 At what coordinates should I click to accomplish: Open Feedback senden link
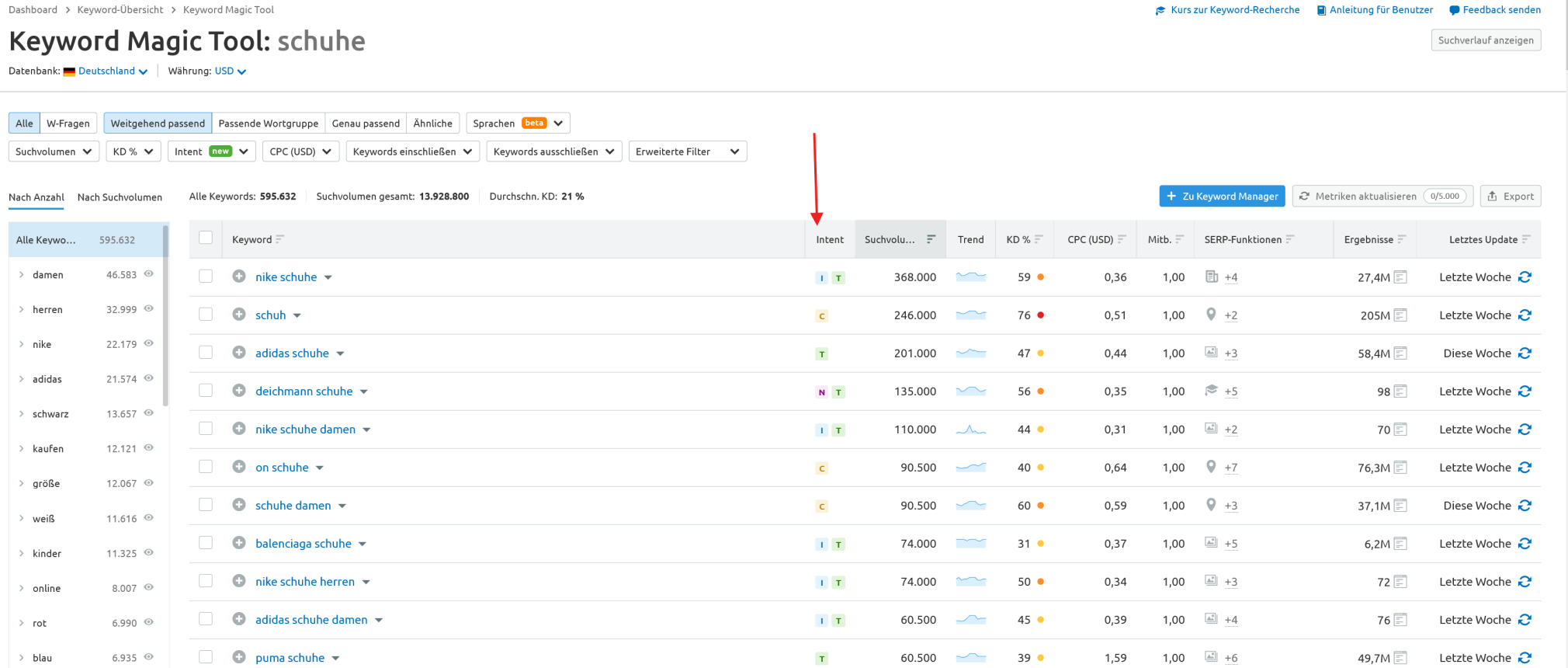[x=1495, y=10]
